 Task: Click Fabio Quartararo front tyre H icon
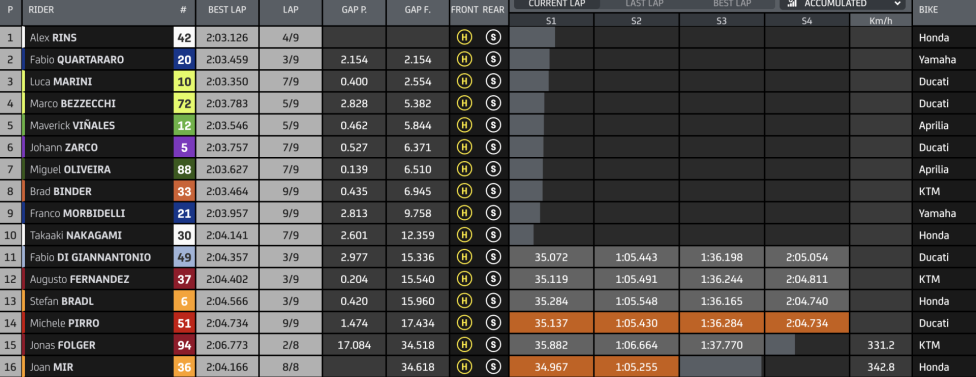point(464,59)
